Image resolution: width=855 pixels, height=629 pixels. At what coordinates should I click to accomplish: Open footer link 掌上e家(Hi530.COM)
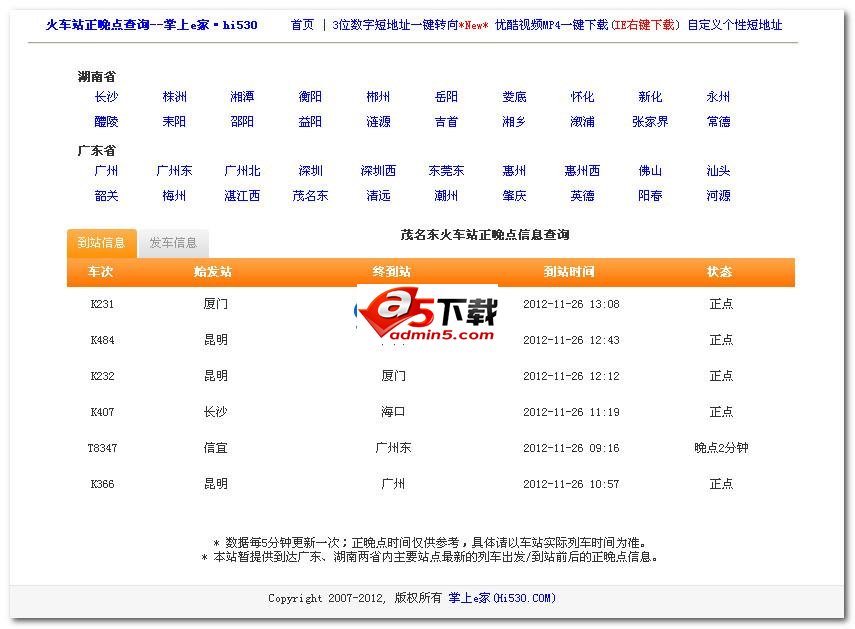pos(502,598)
